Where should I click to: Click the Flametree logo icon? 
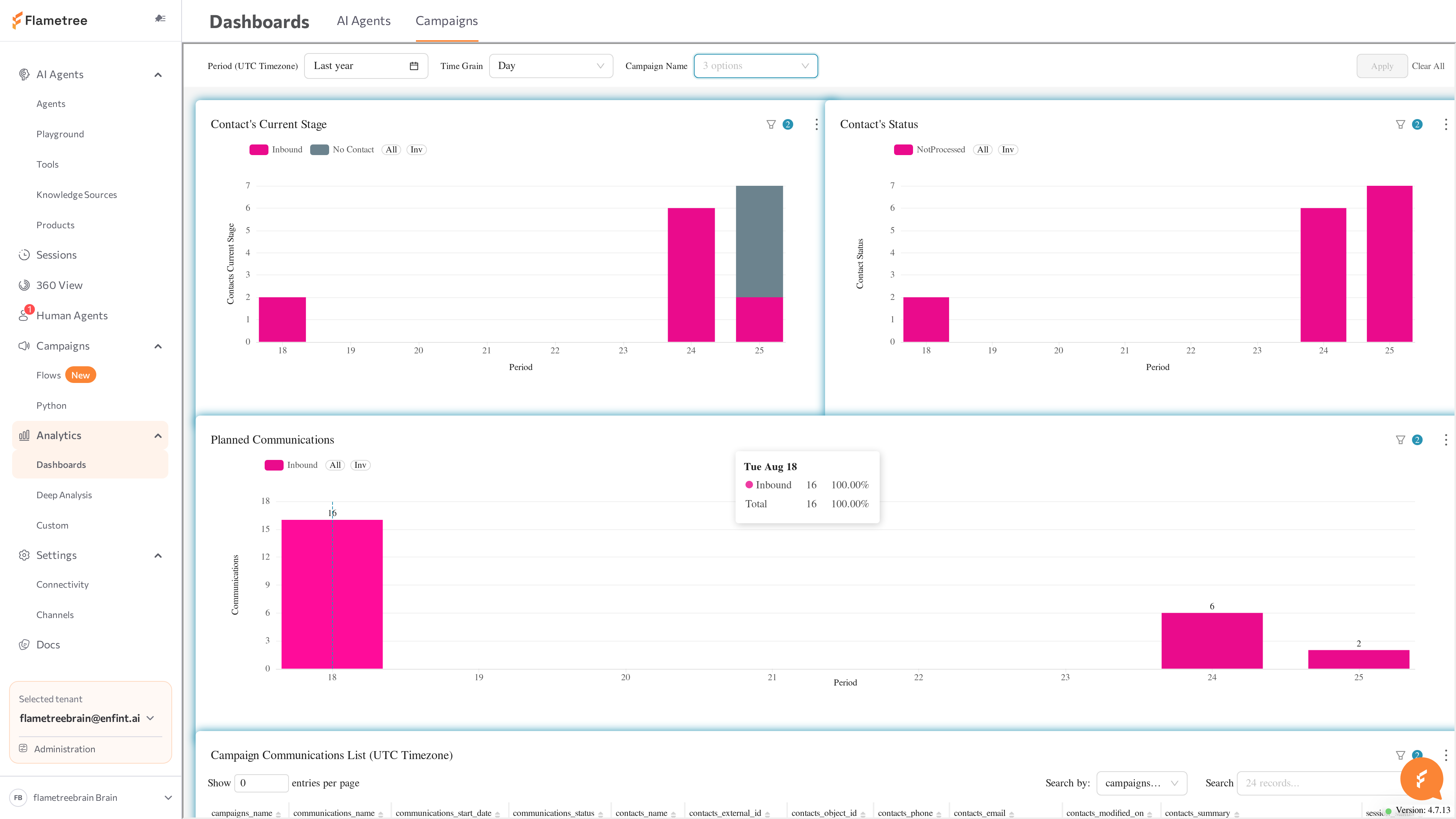(17, 20)
